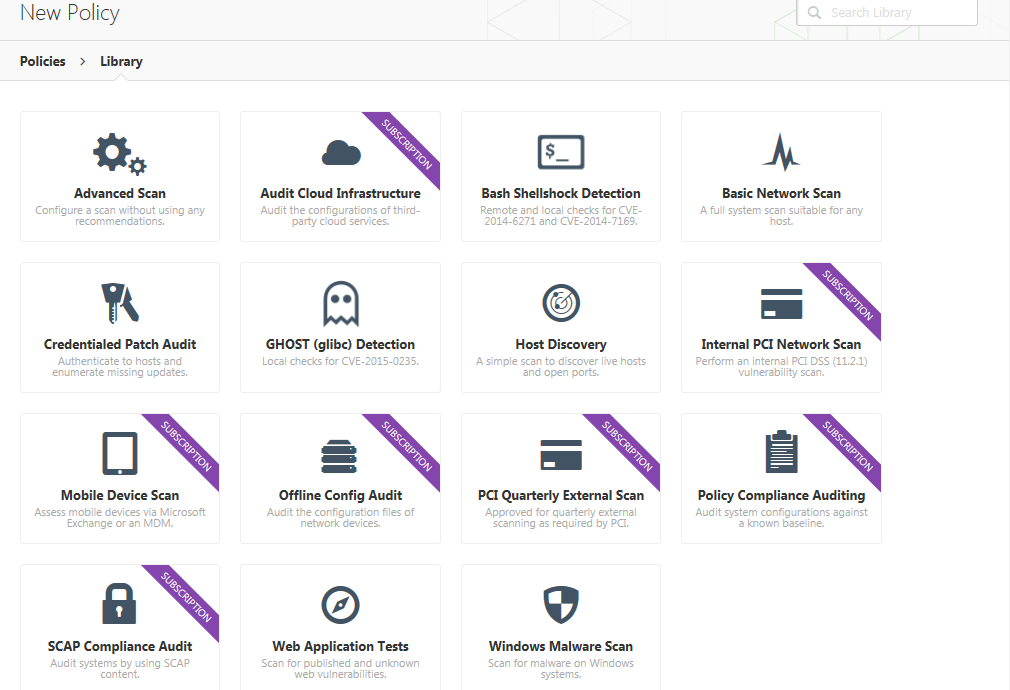This screenshot has width=1010, height=690.
Task: Click the PCI Quarterly External Scan card icon
Action: click(x=561, y=455)
